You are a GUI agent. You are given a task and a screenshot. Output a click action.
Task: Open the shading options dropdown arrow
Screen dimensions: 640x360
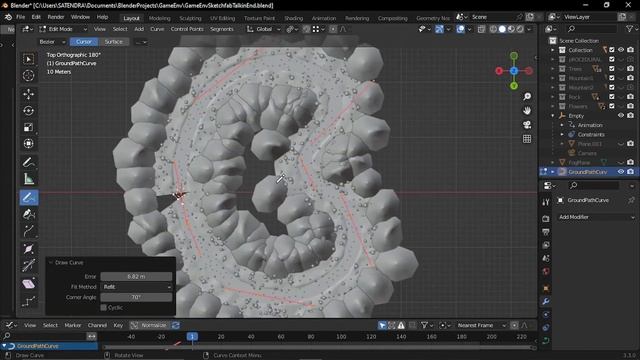pos(529,29)
